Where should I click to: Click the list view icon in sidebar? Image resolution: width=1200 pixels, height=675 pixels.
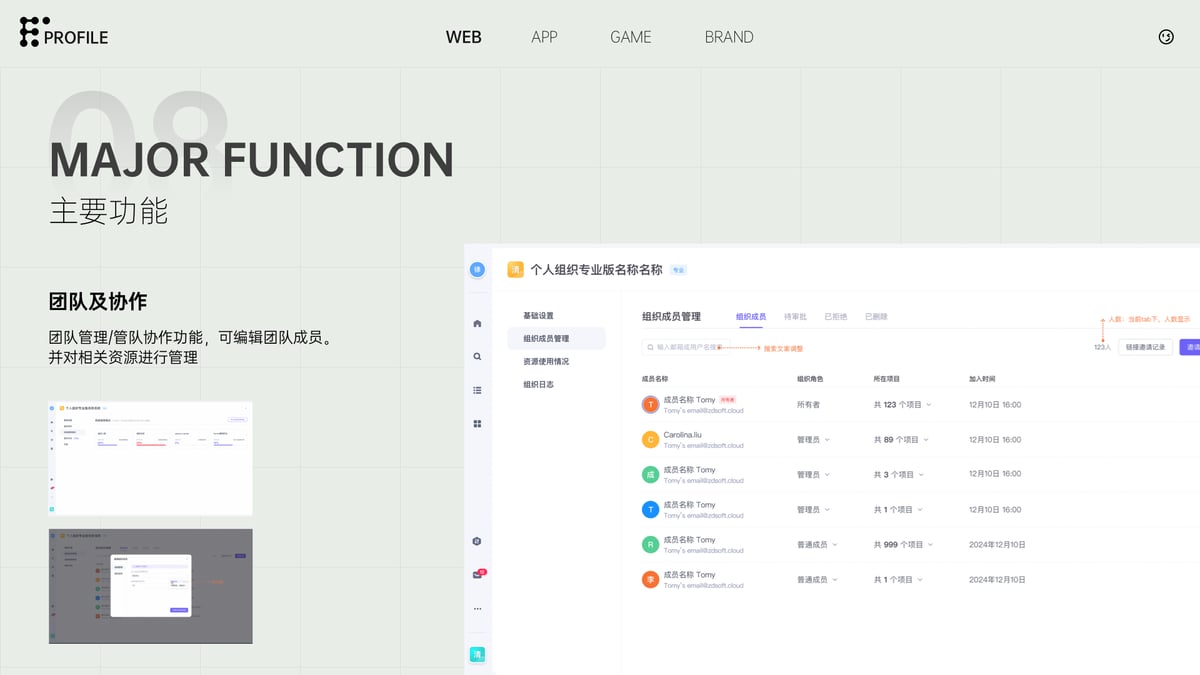(477, 390)
